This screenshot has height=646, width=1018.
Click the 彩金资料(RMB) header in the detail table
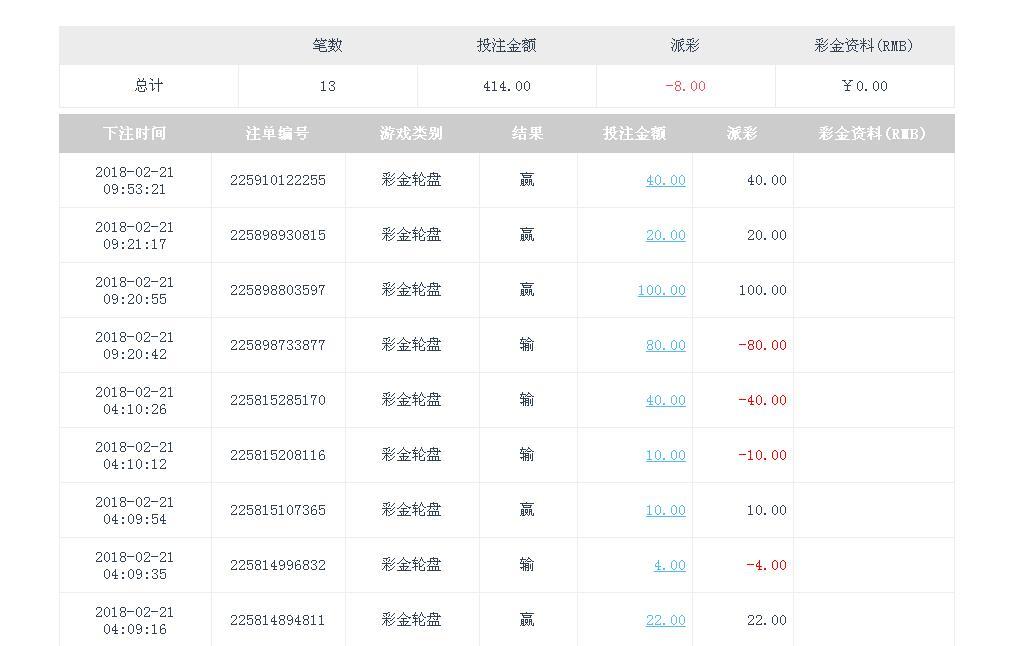tap(872, 133)
